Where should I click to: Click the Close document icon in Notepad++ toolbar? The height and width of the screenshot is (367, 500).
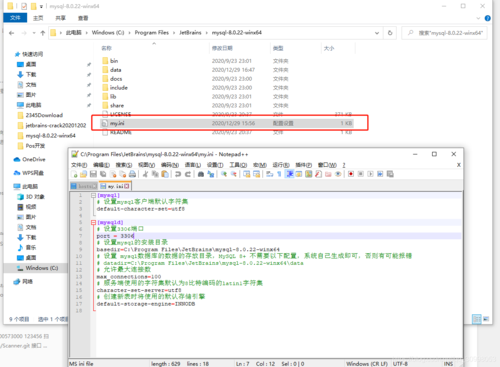(x=113, y=174)
